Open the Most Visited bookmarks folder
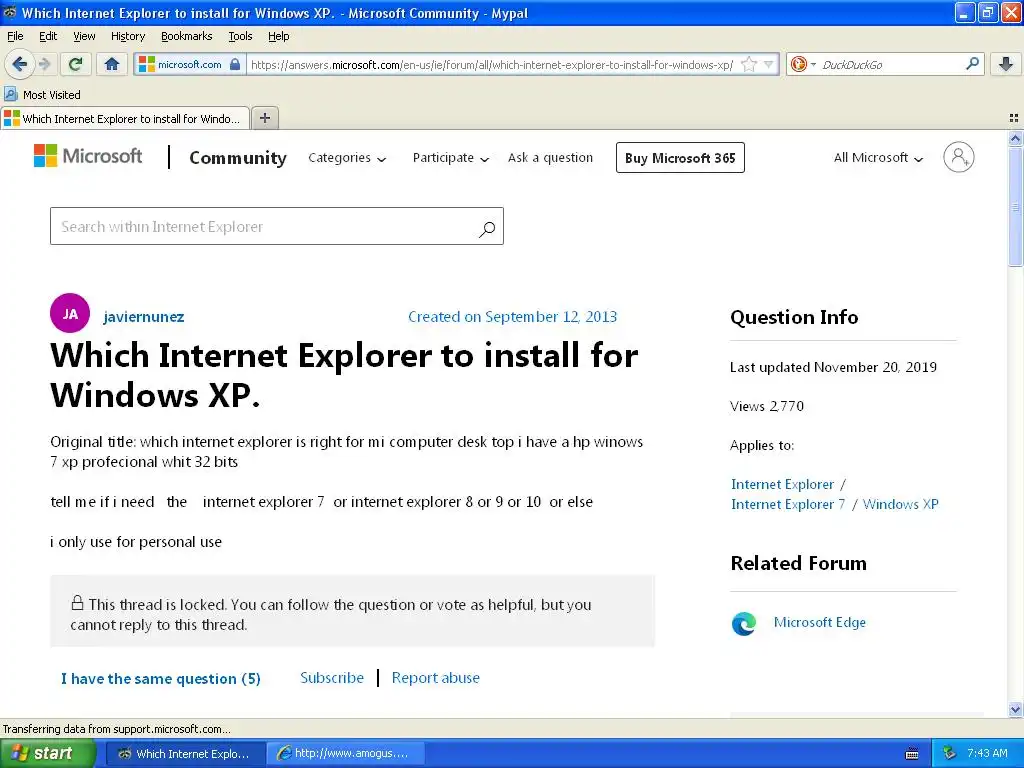This screenshot has height=768, width=1024. click(x=42, y=95)
